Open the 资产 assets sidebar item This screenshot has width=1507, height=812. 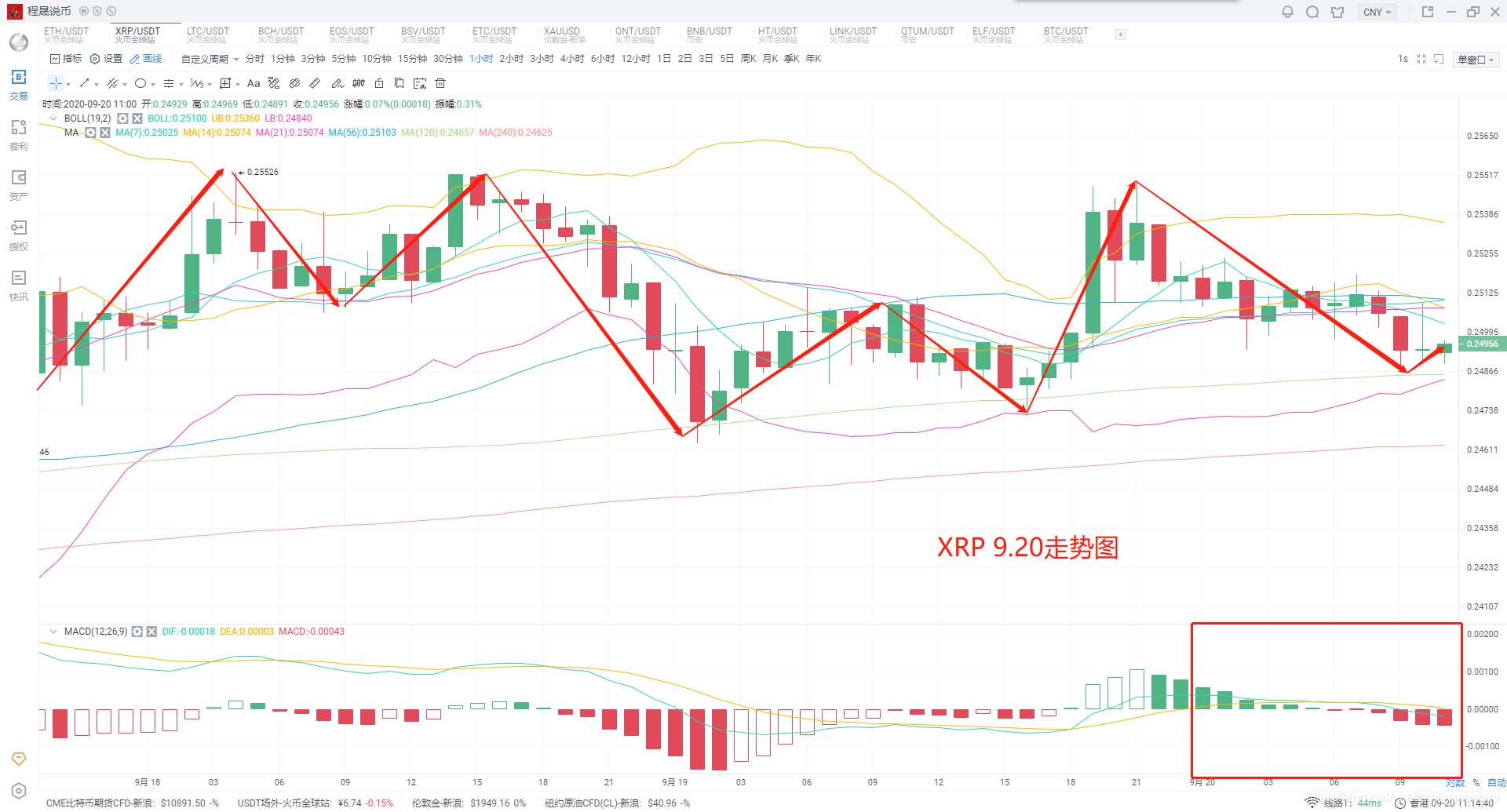tap(19, 186)
